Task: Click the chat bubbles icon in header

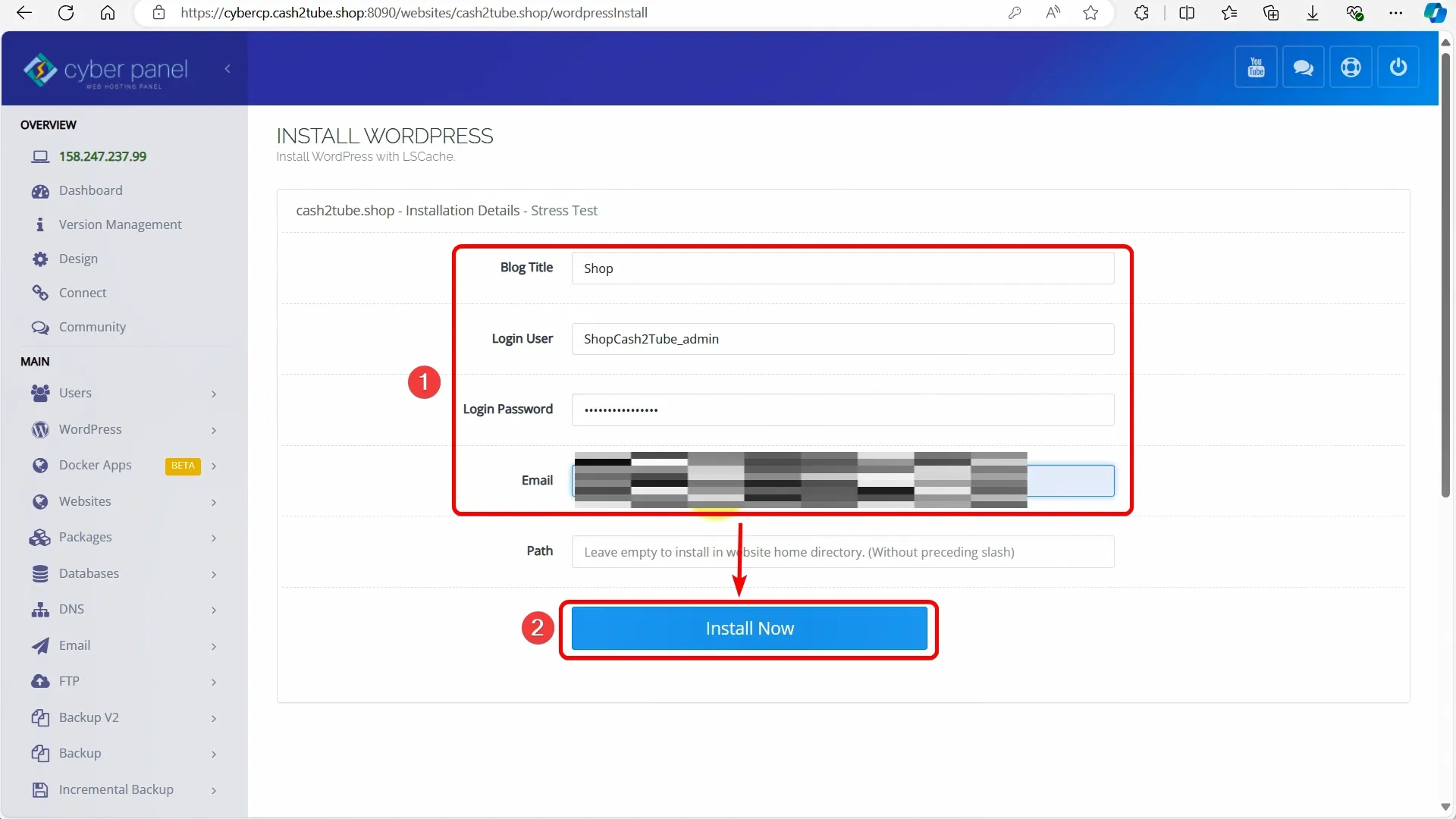Action: pyautogui.click(x=1303, y=67)
